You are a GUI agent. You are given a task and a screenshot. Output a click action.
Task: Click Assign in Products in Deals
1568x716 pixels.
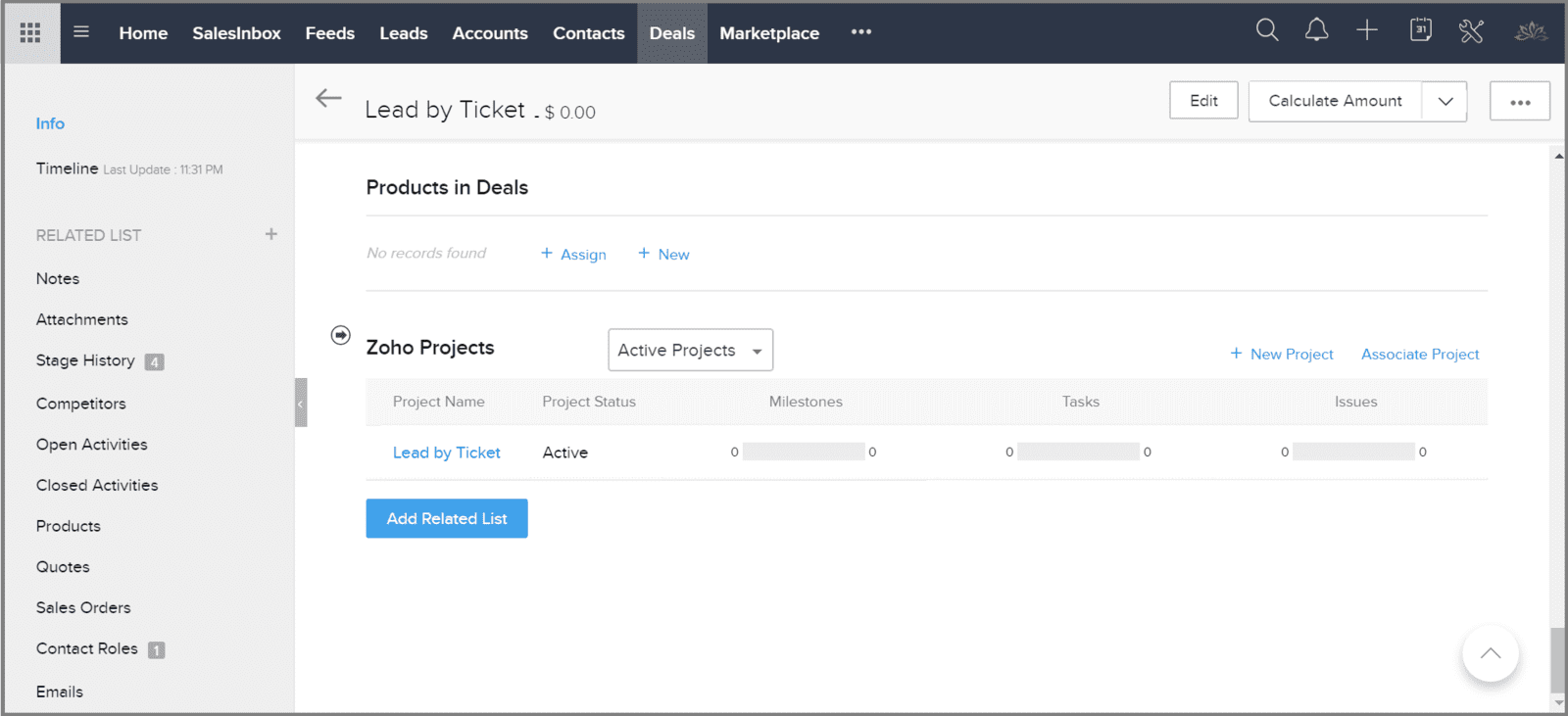pyautogui.click(x=574, y=254)
